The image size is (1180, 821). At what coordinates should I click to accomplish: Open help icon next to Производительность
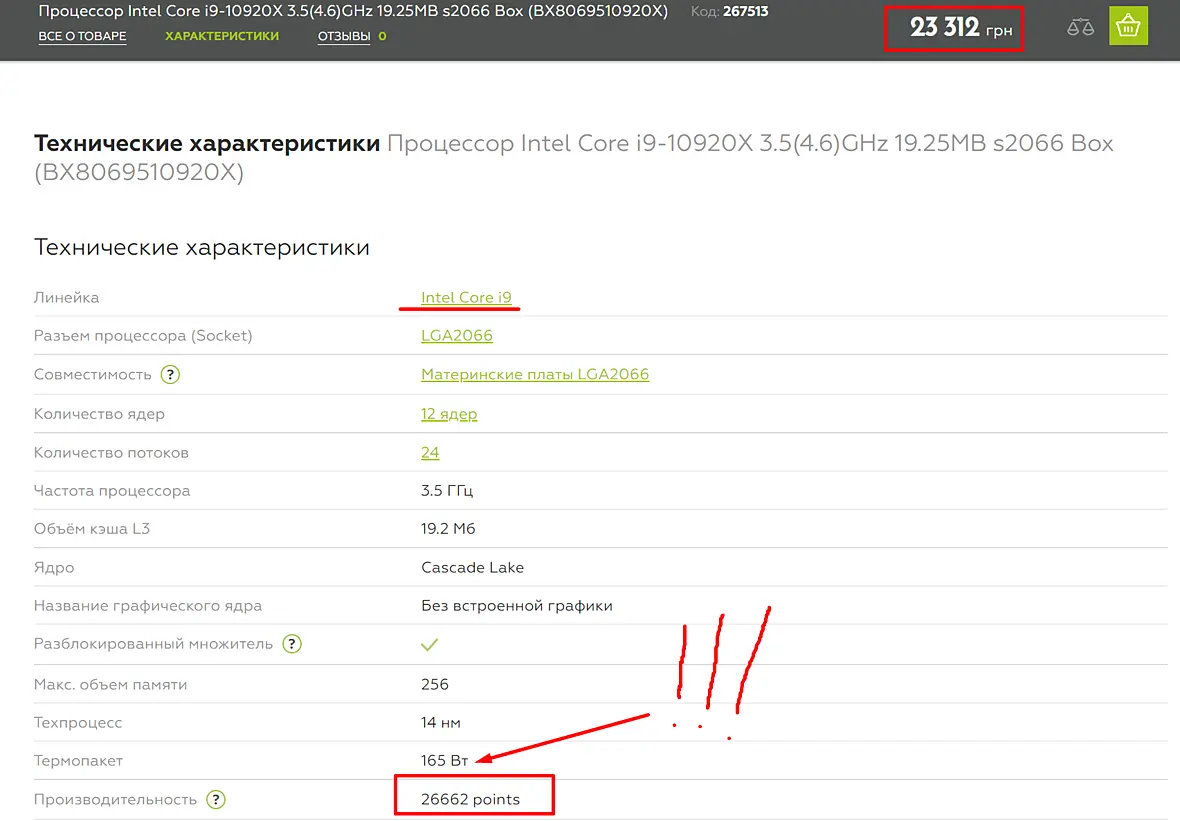pos(216,799)
